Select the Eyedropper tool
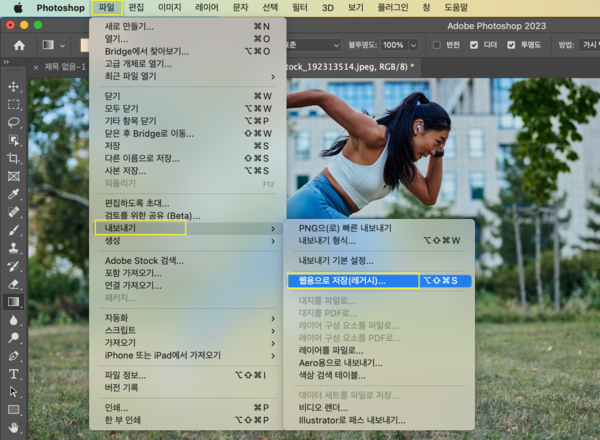600x440 pixels. [x=14, y=194]
